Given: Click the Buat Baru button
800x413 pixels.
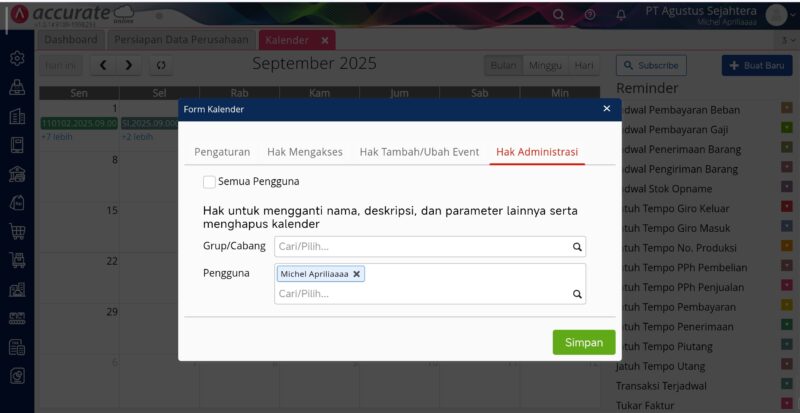Looking at the screenshot, I should [756, 65].
